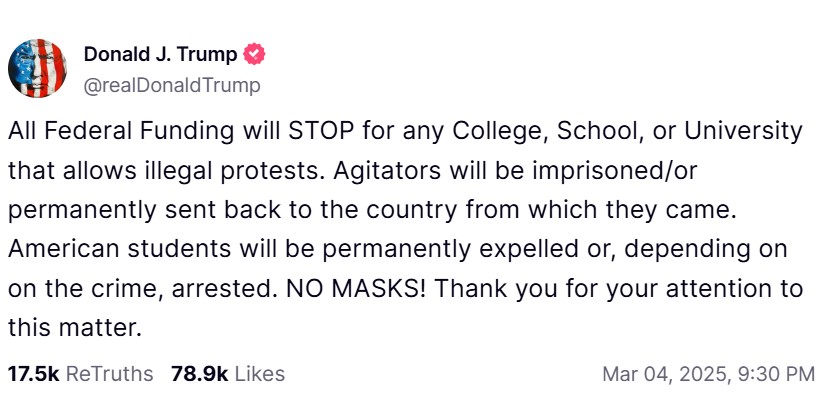Click the word University in the post
Viewport: 826px width, 408px height.
click(742, 131)
